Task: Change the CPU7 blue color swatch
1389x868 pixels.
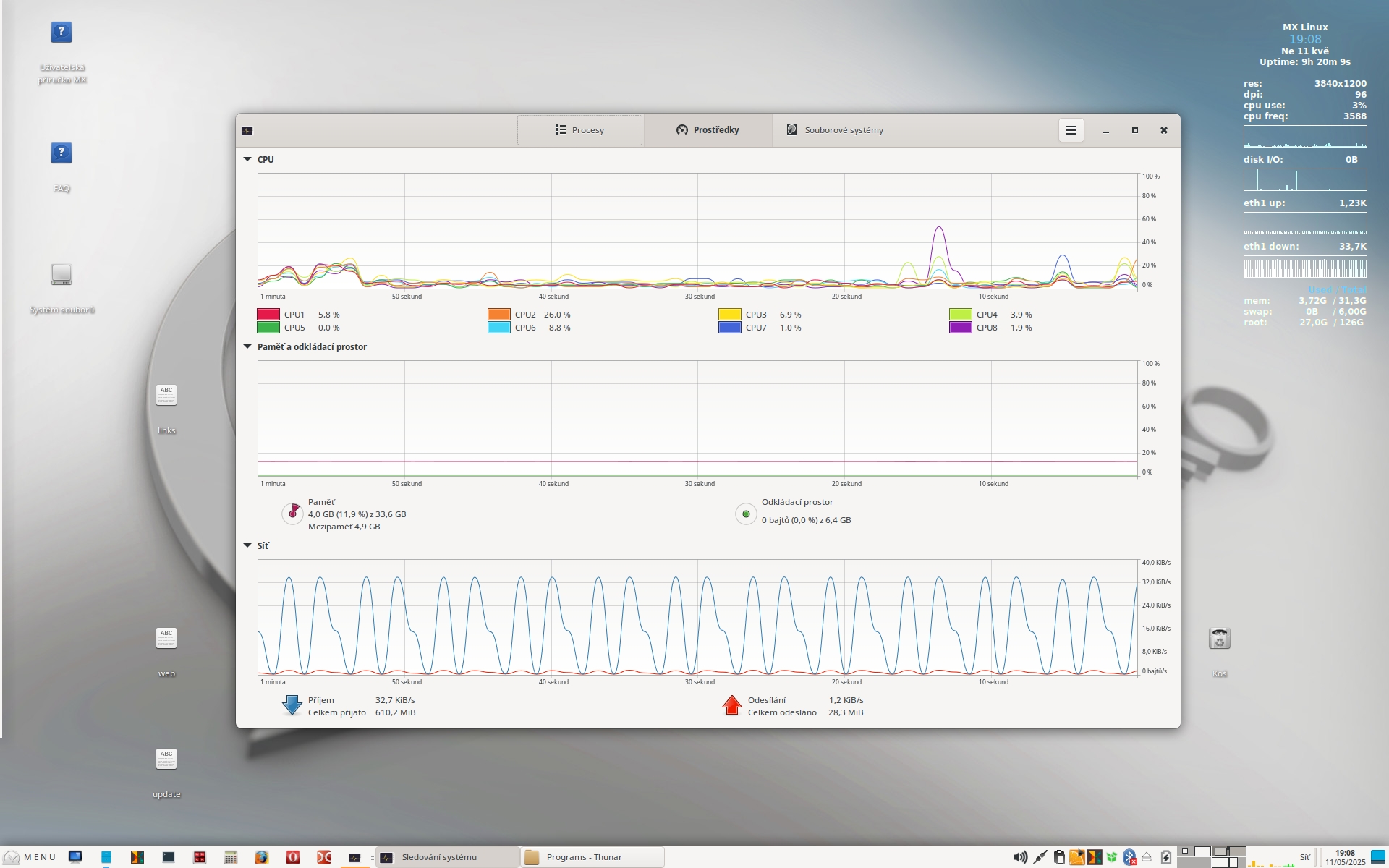Action: (x=729, y=328)
